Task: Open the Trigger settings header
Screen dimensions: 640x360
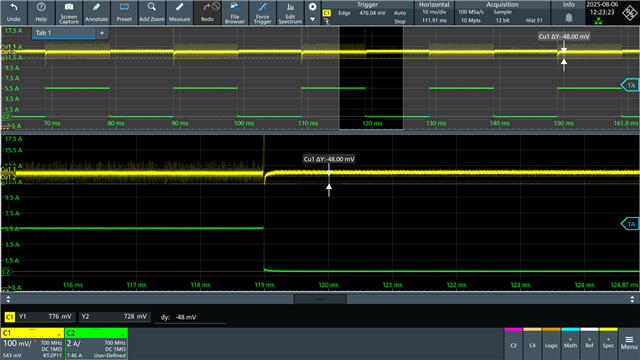Action: [367, 4]
